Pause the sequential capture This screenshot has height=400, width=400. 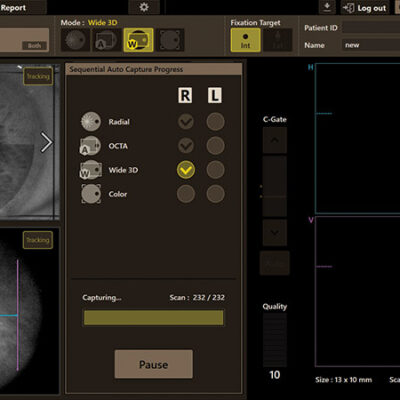pyautogui.click(x=154, y=364)
